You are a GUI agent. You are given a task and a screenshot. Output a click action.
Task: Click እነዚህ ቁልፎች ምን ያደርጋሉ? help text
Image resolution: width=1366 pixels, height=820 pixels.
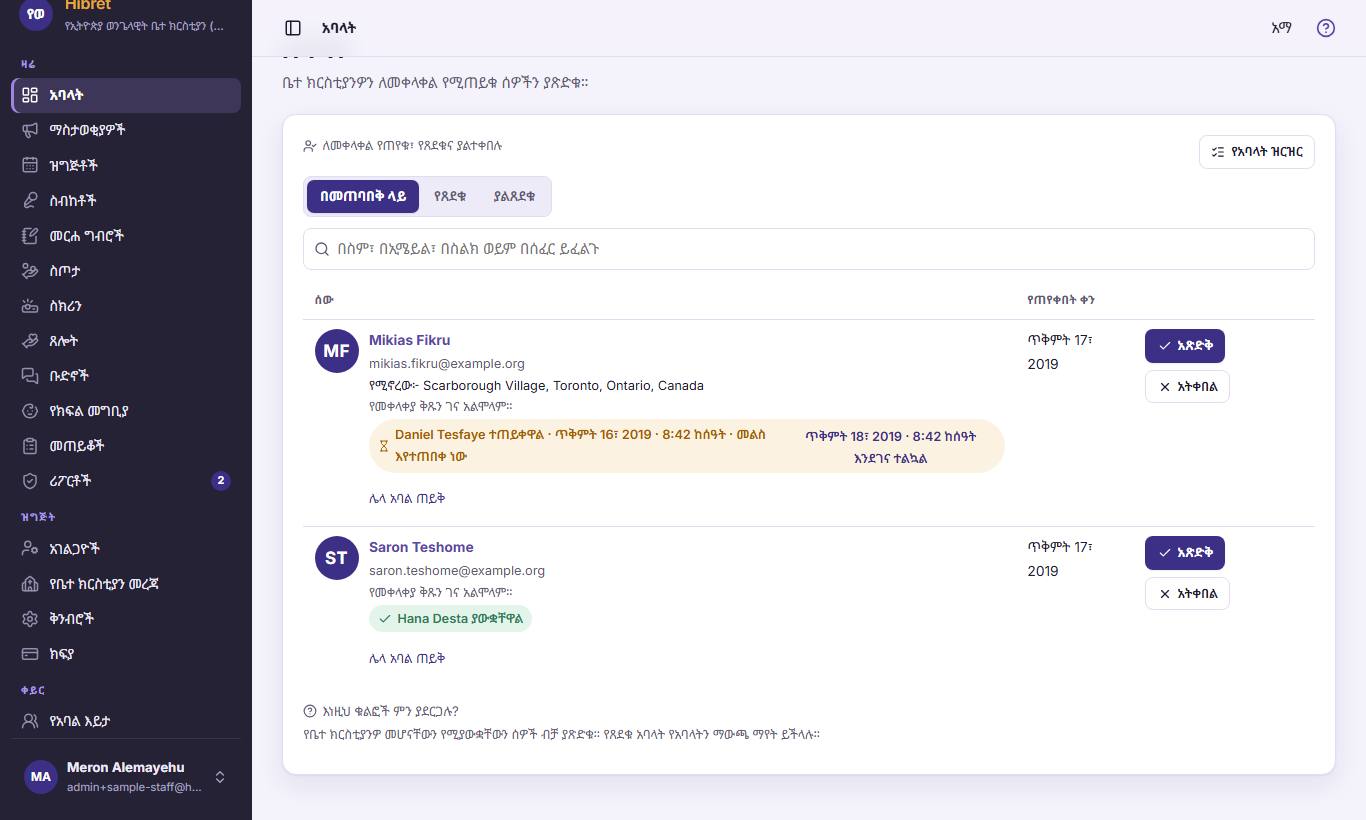point(381,711)
